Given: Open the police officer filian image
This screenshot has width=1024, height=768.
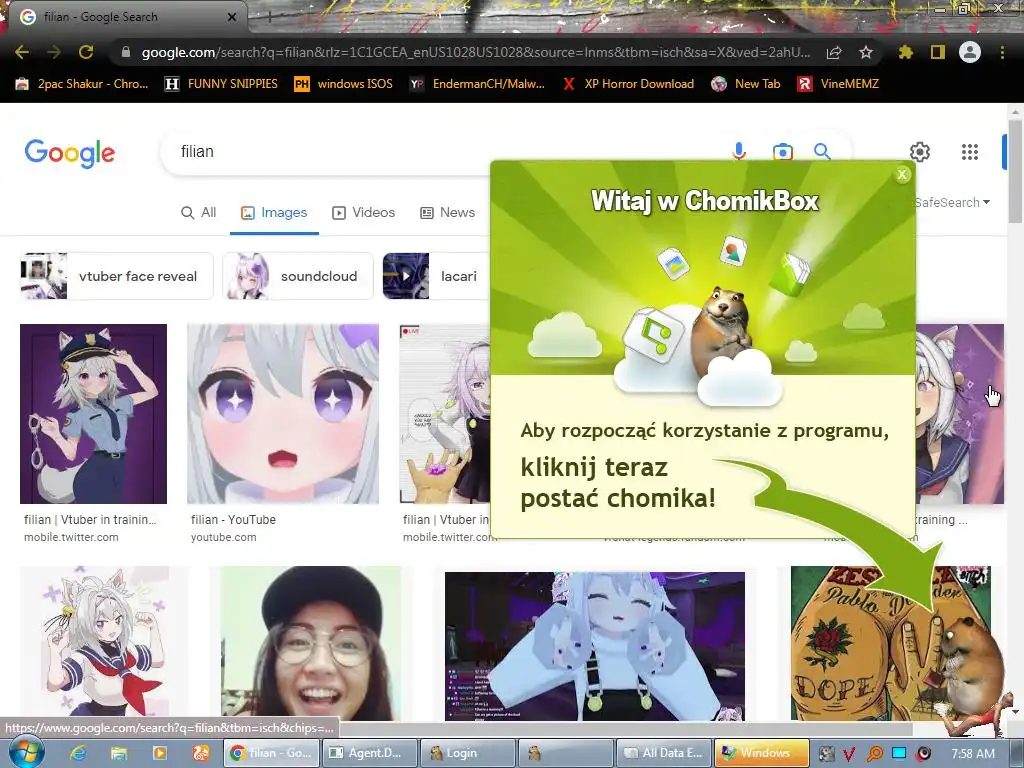Looking at the screenshot, I should (93, 414).
